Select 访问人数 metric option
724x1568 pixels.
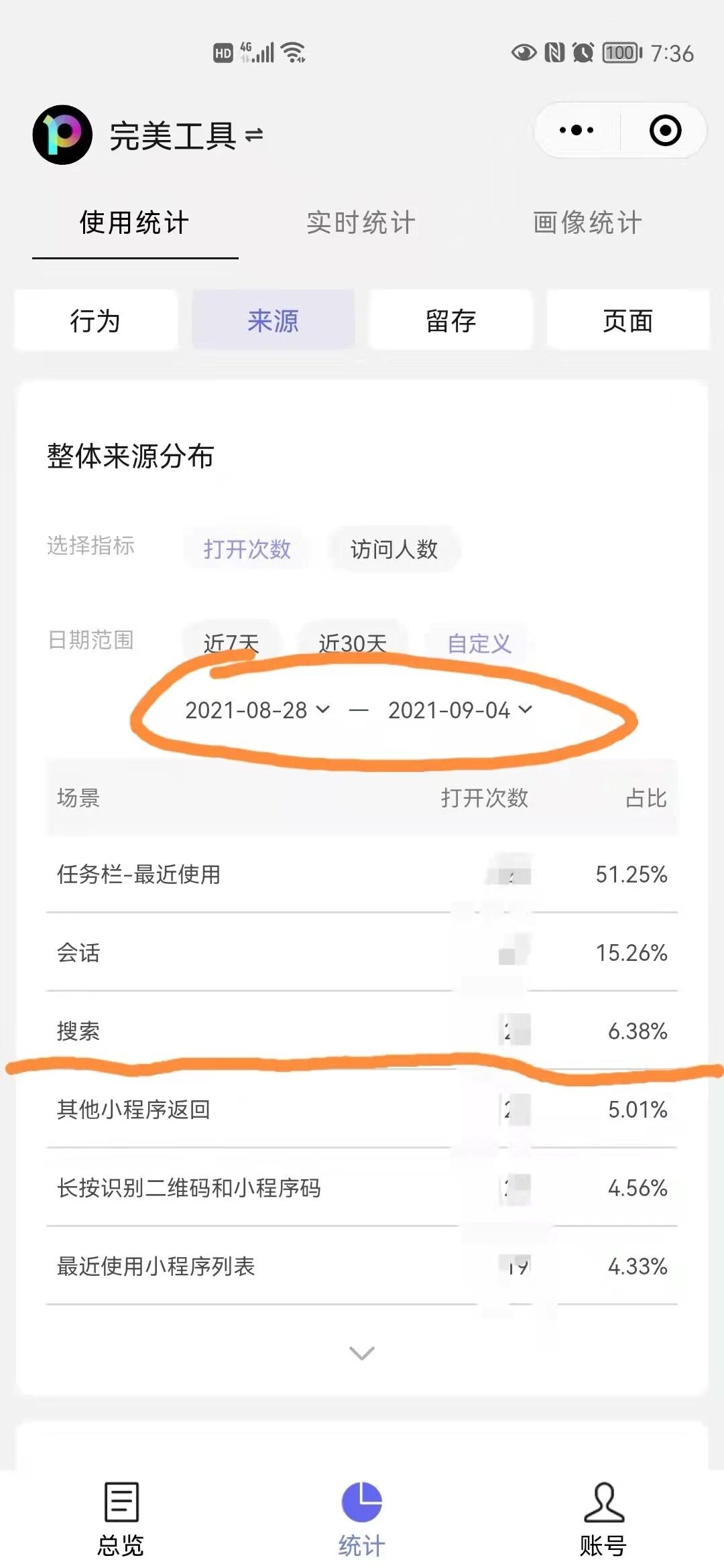tap(394, 549)
